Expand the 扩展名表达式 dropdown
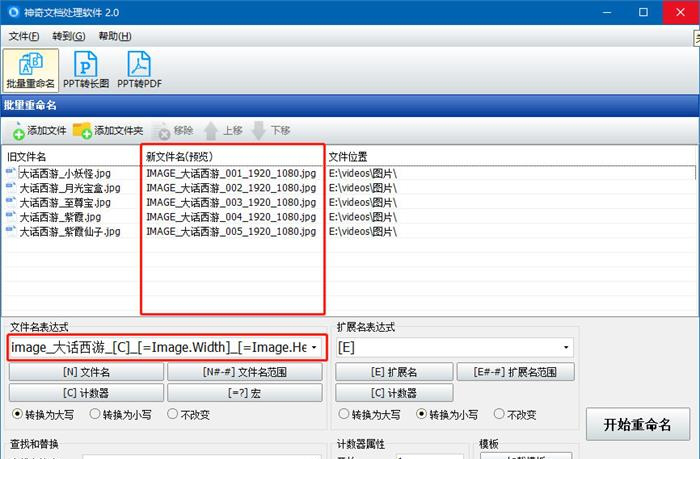 [x=567, y=348]
